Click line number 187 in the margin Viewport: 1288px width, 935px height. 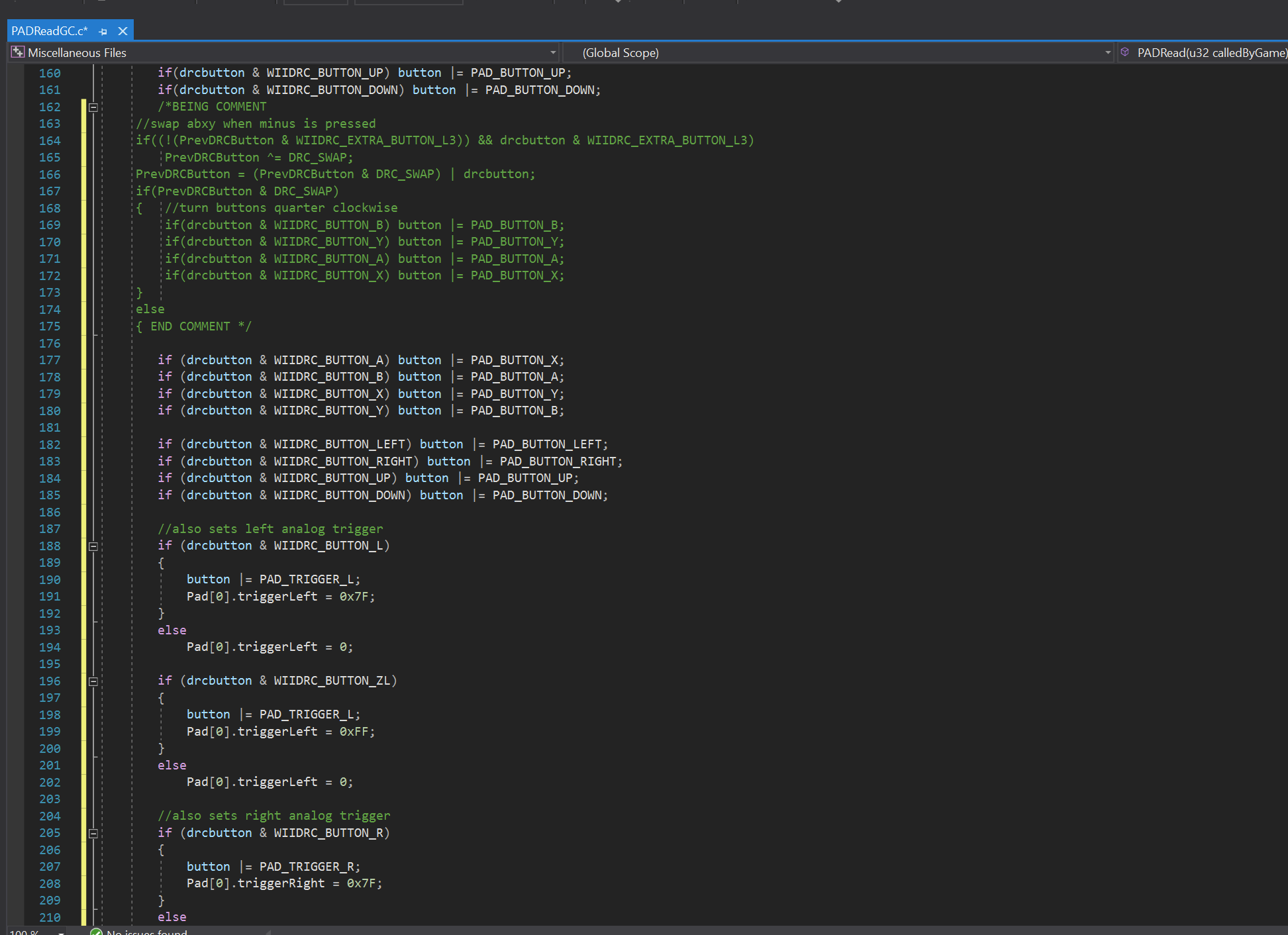pos(50,529)
